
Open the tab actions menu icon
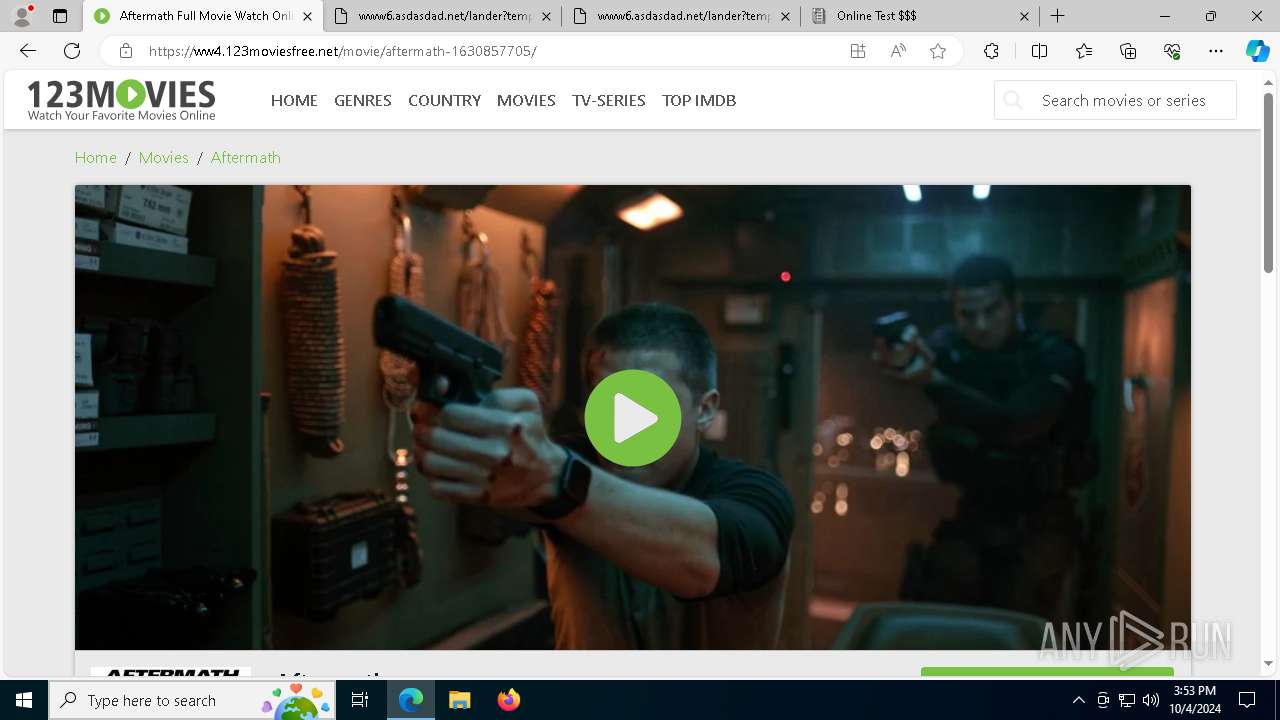(x=60, y=16)
